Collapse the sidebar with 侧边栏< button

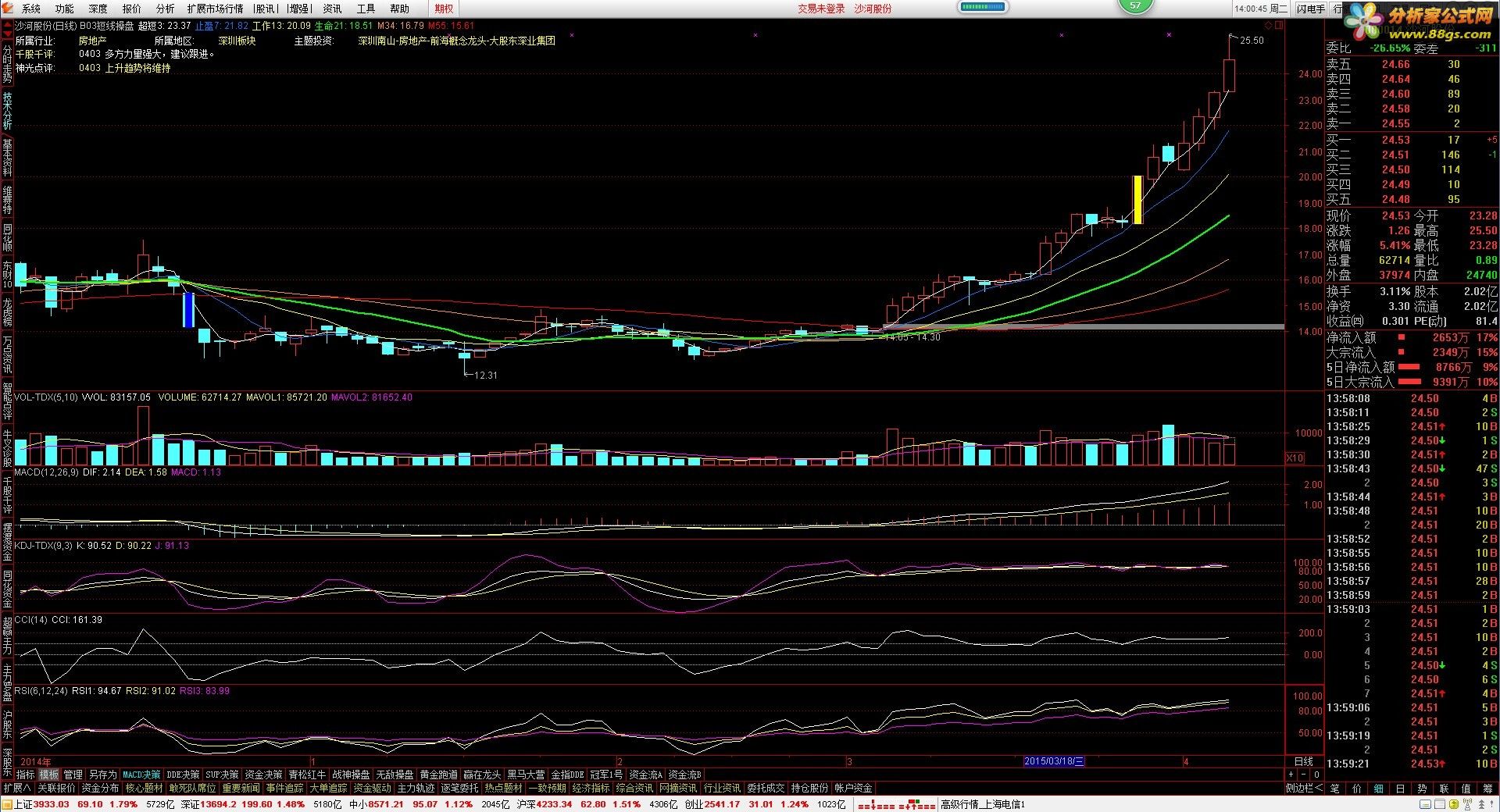point(1305,789)
